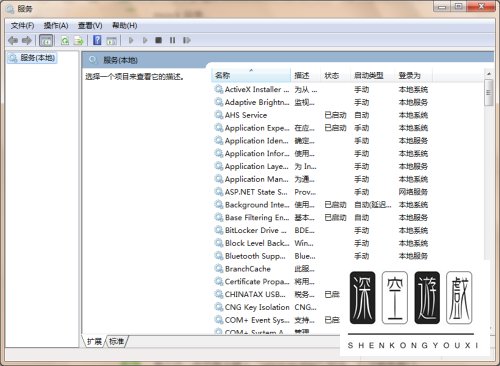Screen dimensions: 500x366
Task: Click BDE... description of BitLocker Drive
Action: [x=304, y=230]
